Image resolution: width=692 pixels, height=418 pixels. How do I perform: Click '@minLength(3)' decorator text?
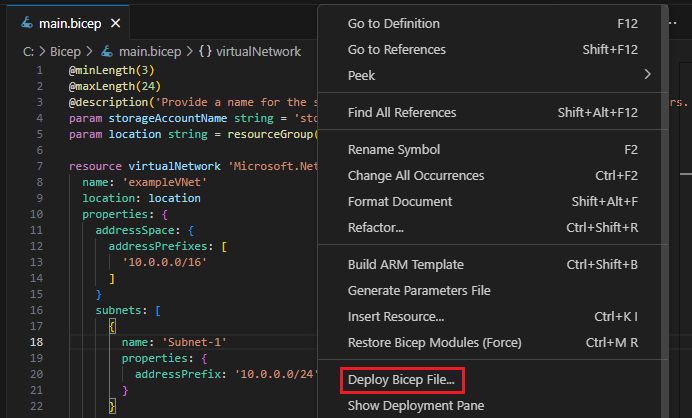(x=112, y=70)
